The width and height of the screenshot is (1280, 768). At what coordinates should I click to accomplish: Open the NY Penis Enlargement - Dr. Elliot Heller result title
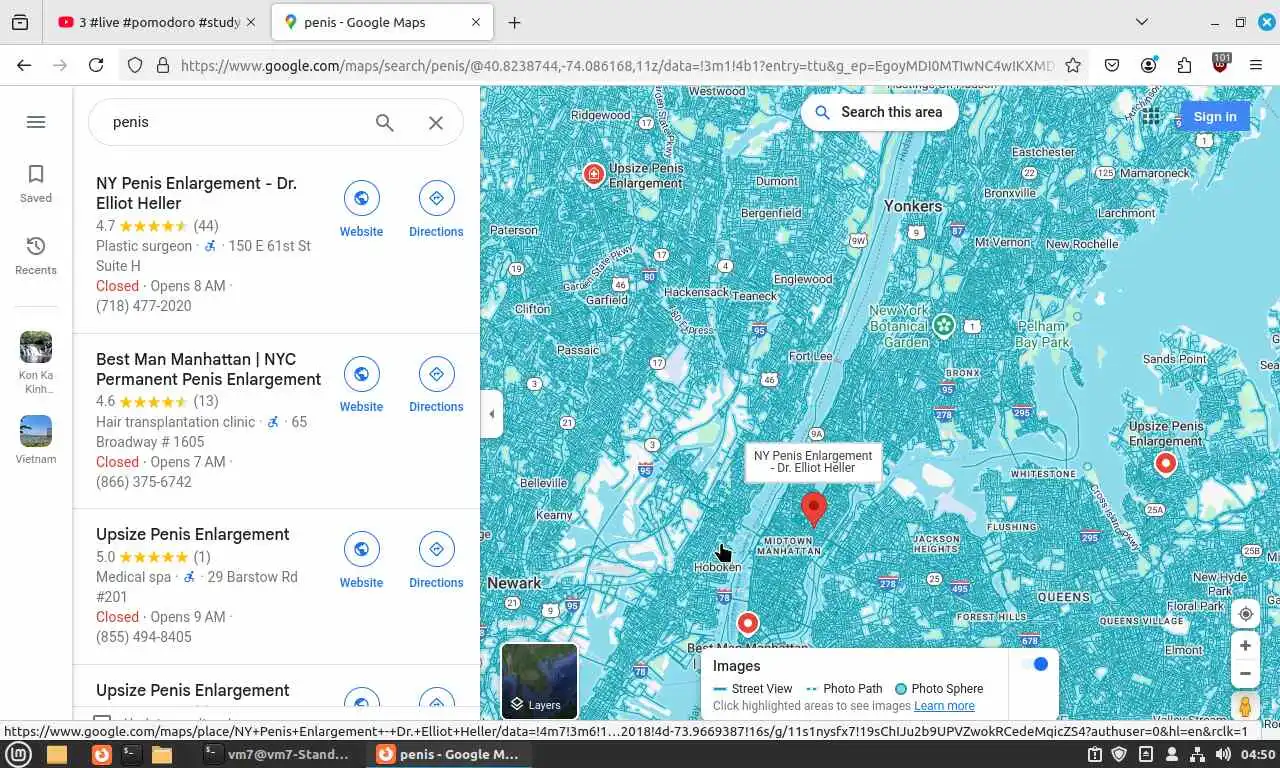point(196,193)
